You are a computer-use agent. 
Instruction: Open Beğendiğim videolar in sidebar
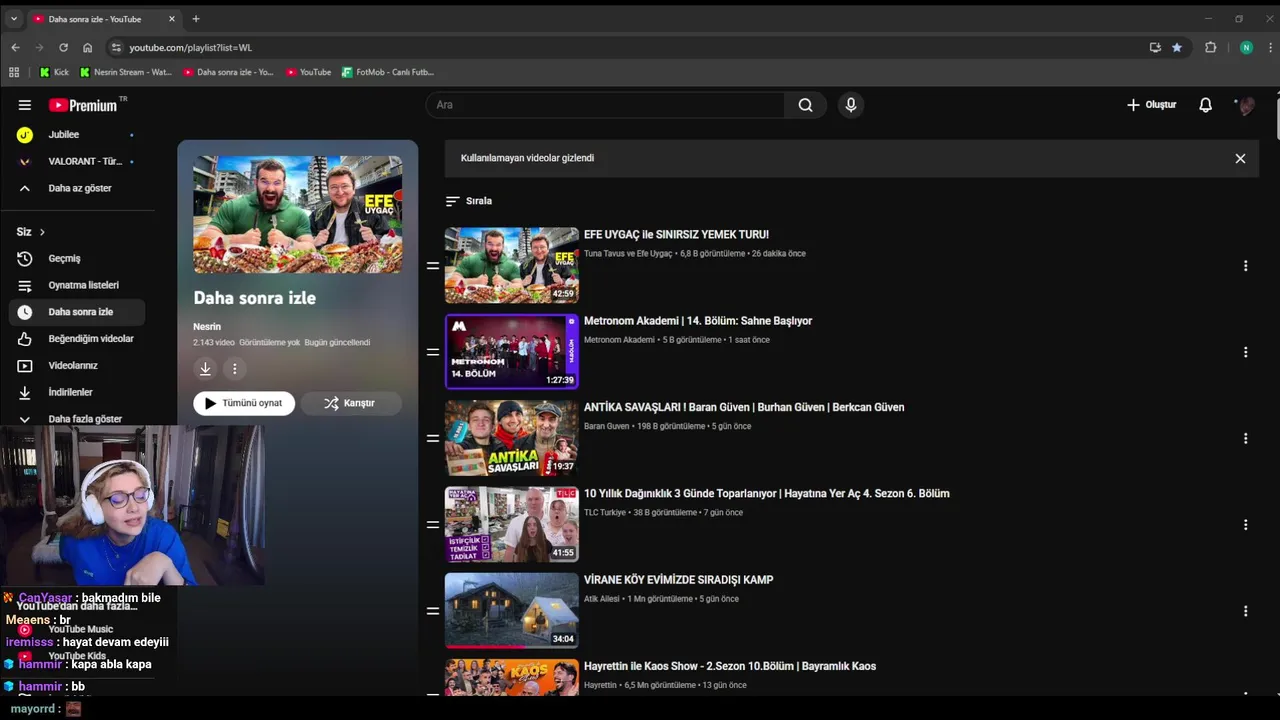pos(76,339)
